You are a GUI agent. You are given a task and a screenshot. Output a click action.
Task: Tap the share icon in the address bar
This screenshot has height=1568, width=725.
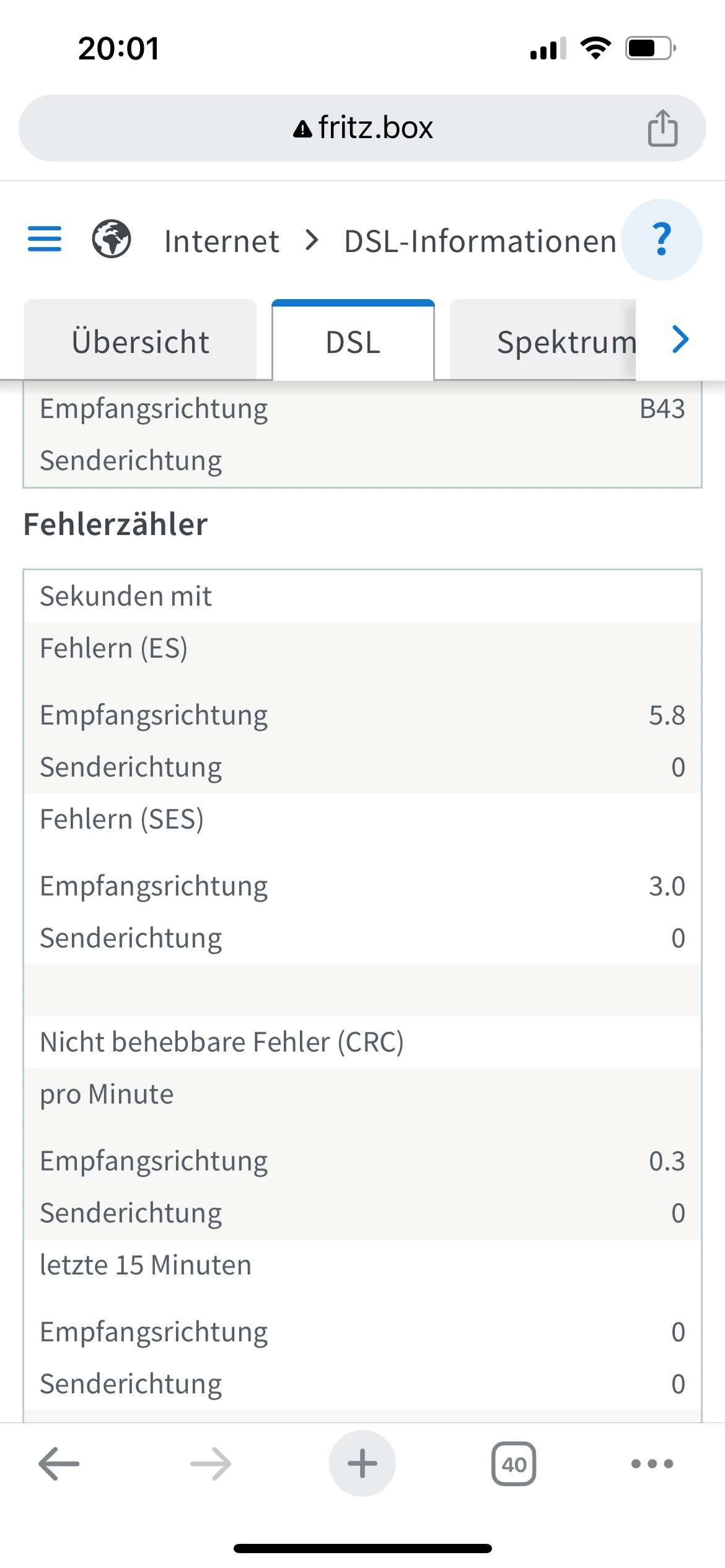coord(662,128)
